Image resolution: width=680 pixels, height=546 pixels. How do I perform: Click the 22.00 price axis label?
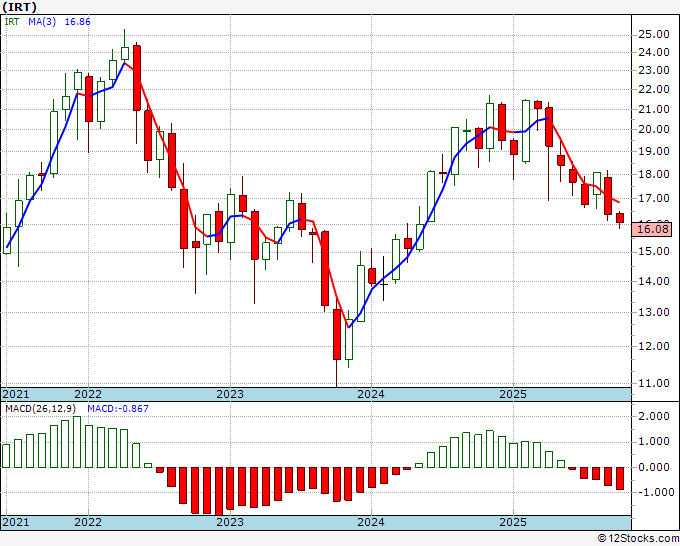(654, 90)
